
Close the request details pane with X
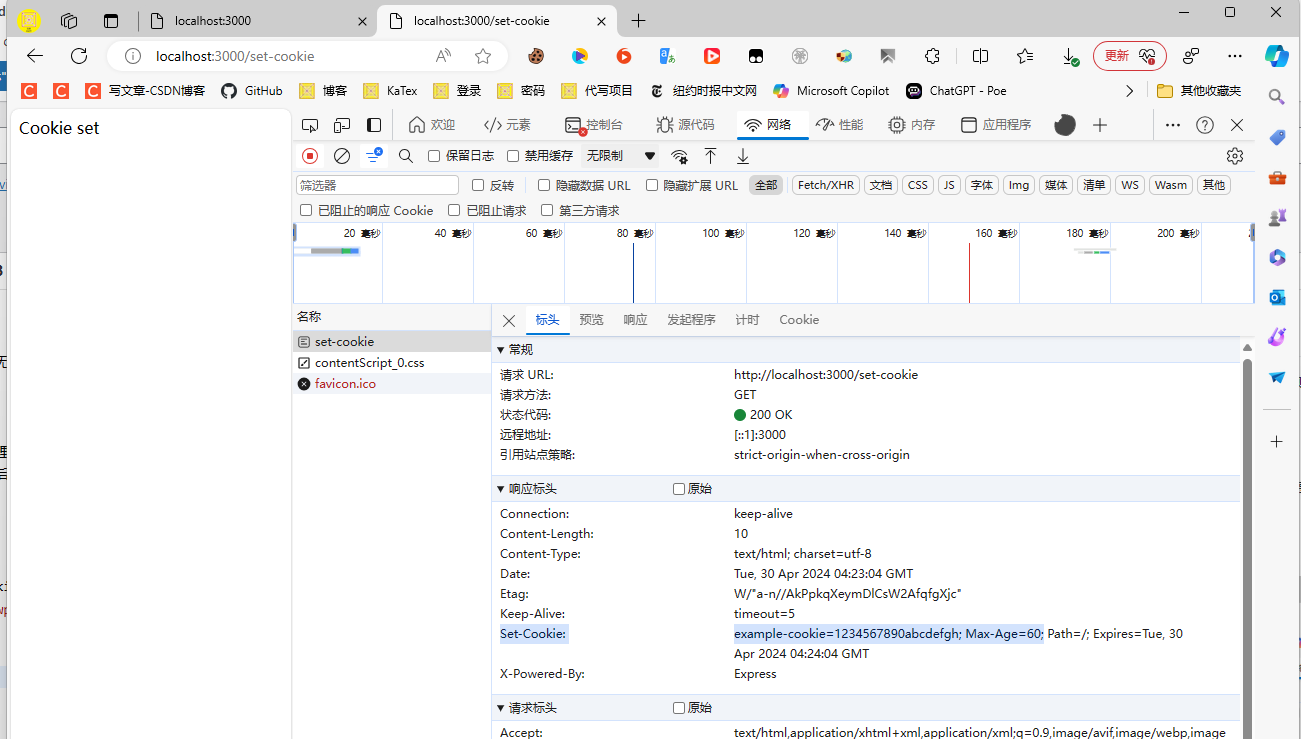click(x=509, y=321)
